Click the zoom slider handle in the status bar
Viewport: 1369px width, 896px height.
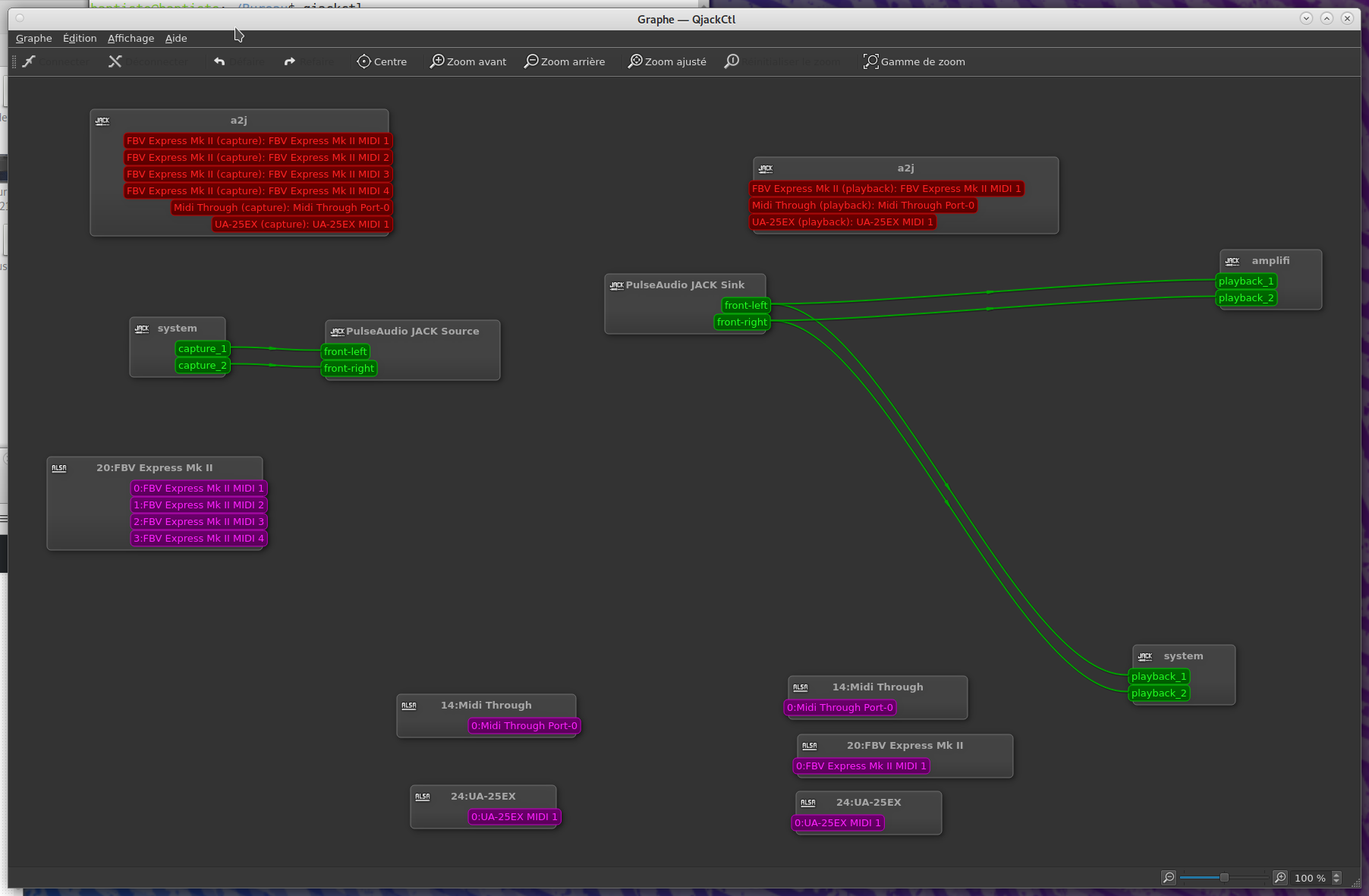(1224, 878)
